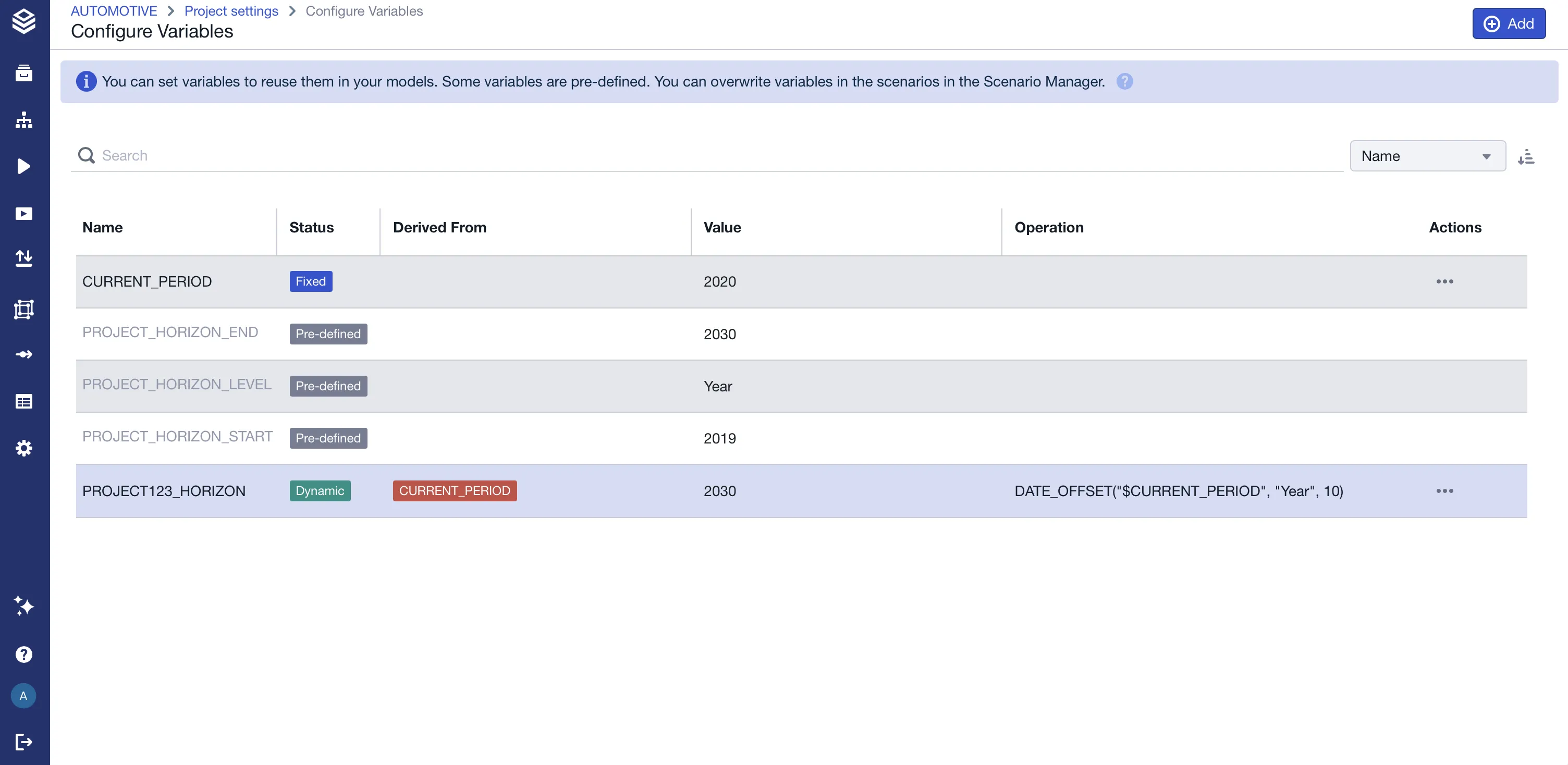Click value 2030 in PROJECT123_HORIZON row
The width and height of the screenshot is (1568, 765).
(719, 490)
